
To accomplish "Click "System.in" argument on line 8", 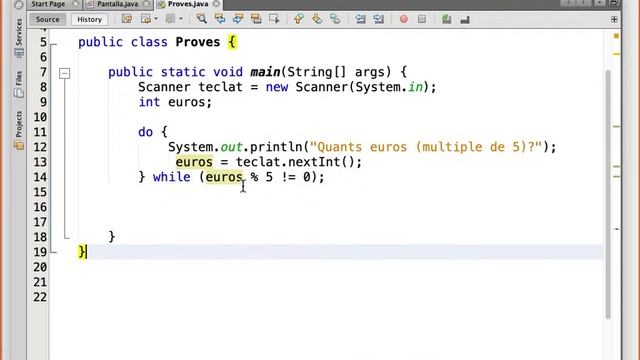I will [x=389, y=87].
